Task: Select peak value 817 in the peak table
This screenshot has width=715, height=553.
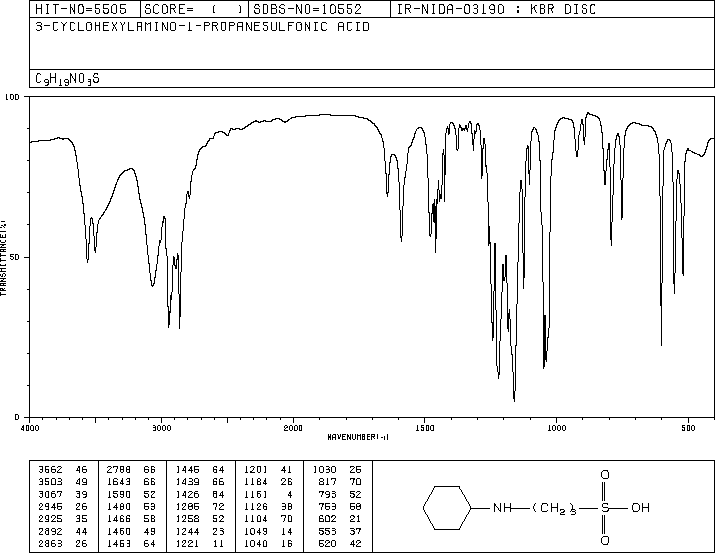Action: pyautogui.click(x=327, y=481)
